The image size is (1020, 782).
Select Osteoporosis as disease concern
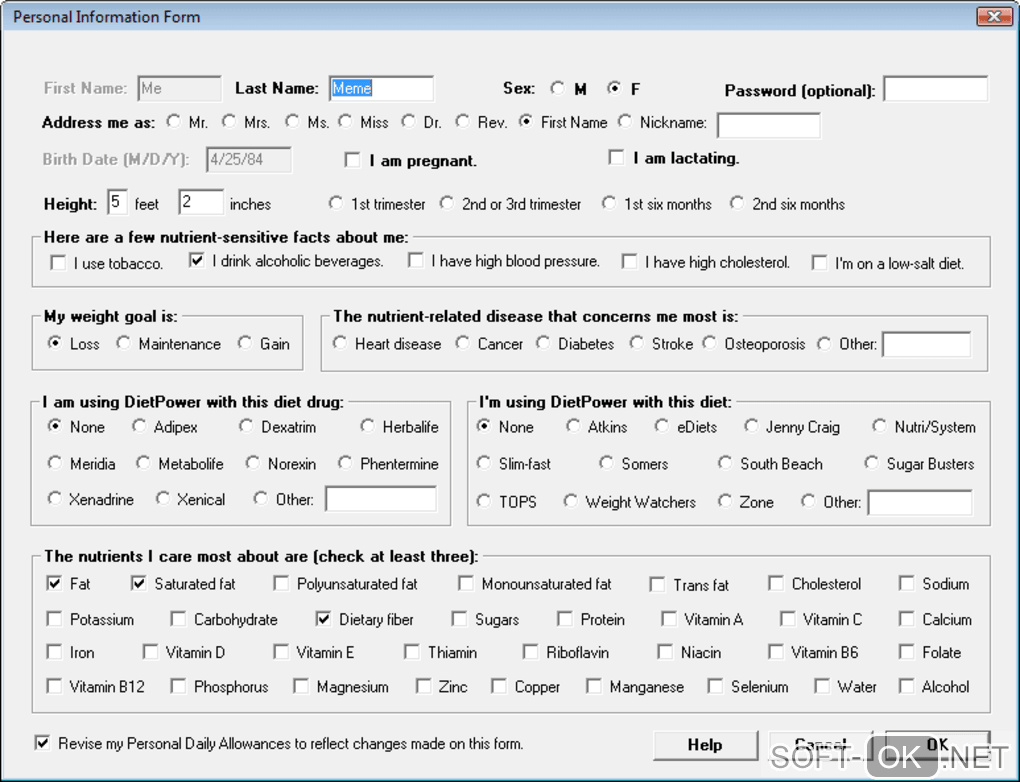[709, 343]
